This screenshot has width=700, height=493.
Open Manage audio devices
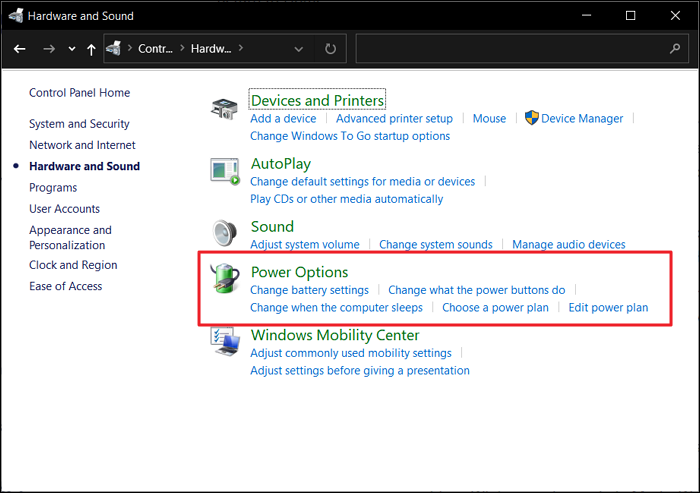pyautogui.click(x=568, y=244)
